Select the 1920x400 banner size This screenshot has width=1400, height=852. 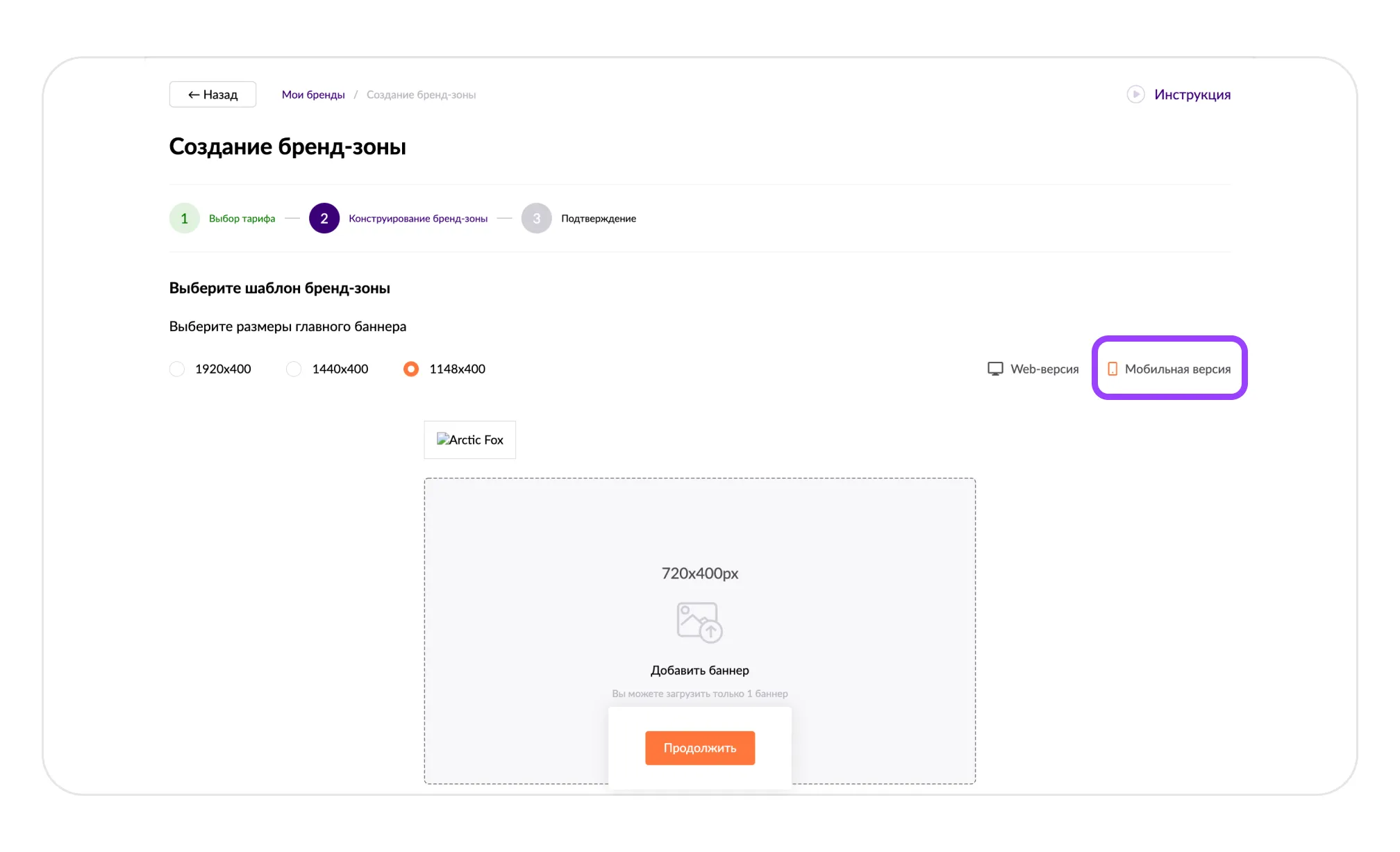coord(178,369)
